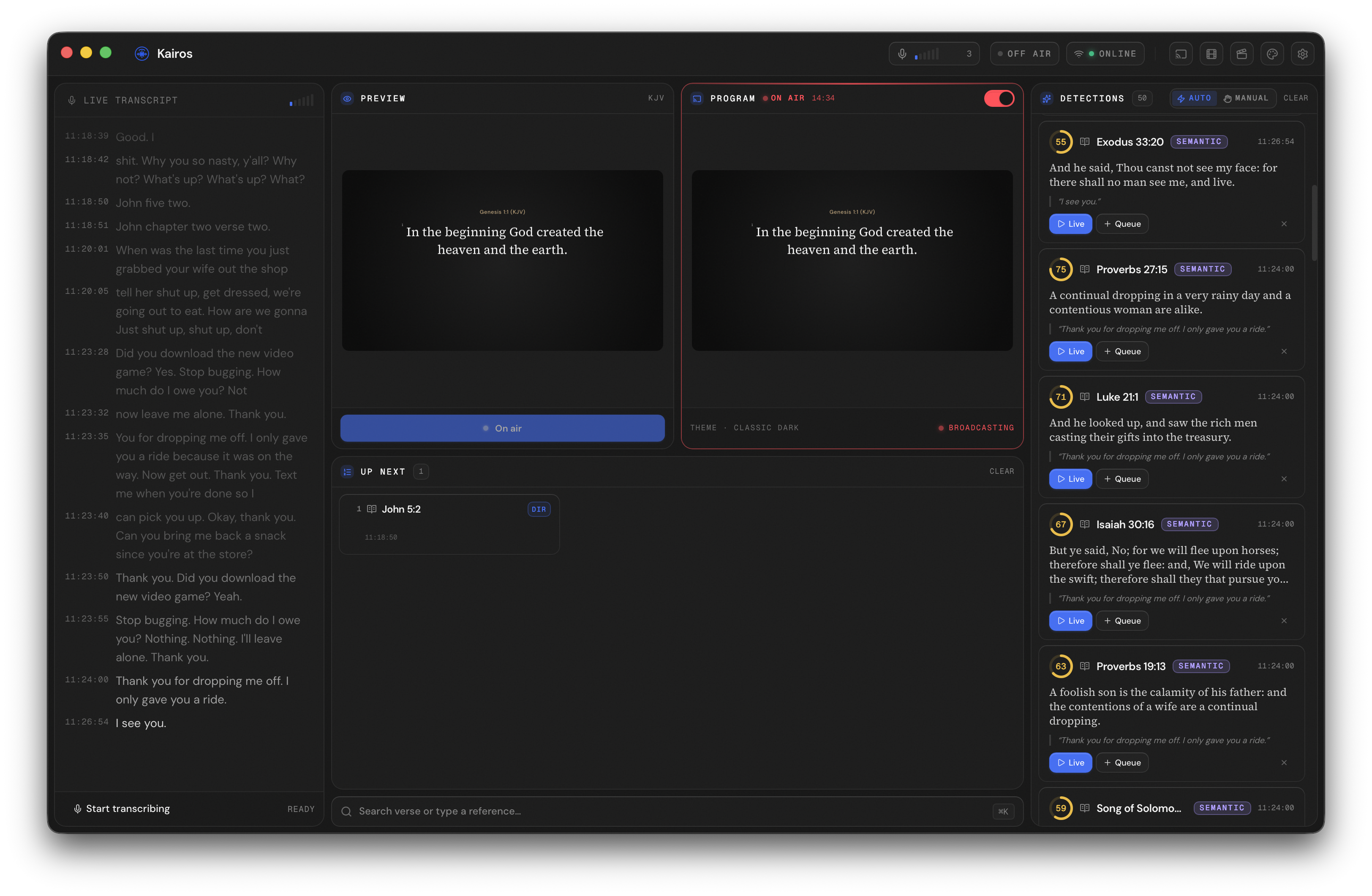Clear the Up Next queue
Image resolution: width=1372 pixels, height=896 pixels.
click(1001, 471)
